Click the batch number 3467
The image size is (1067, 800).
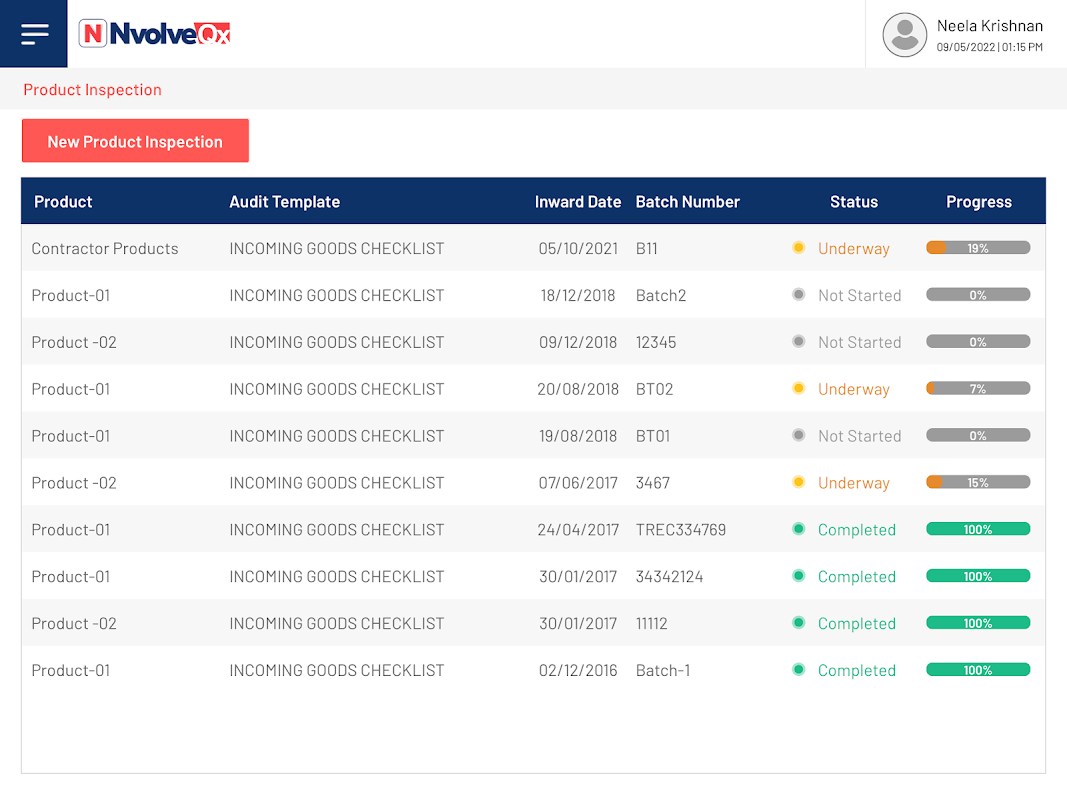pos(653,484)
